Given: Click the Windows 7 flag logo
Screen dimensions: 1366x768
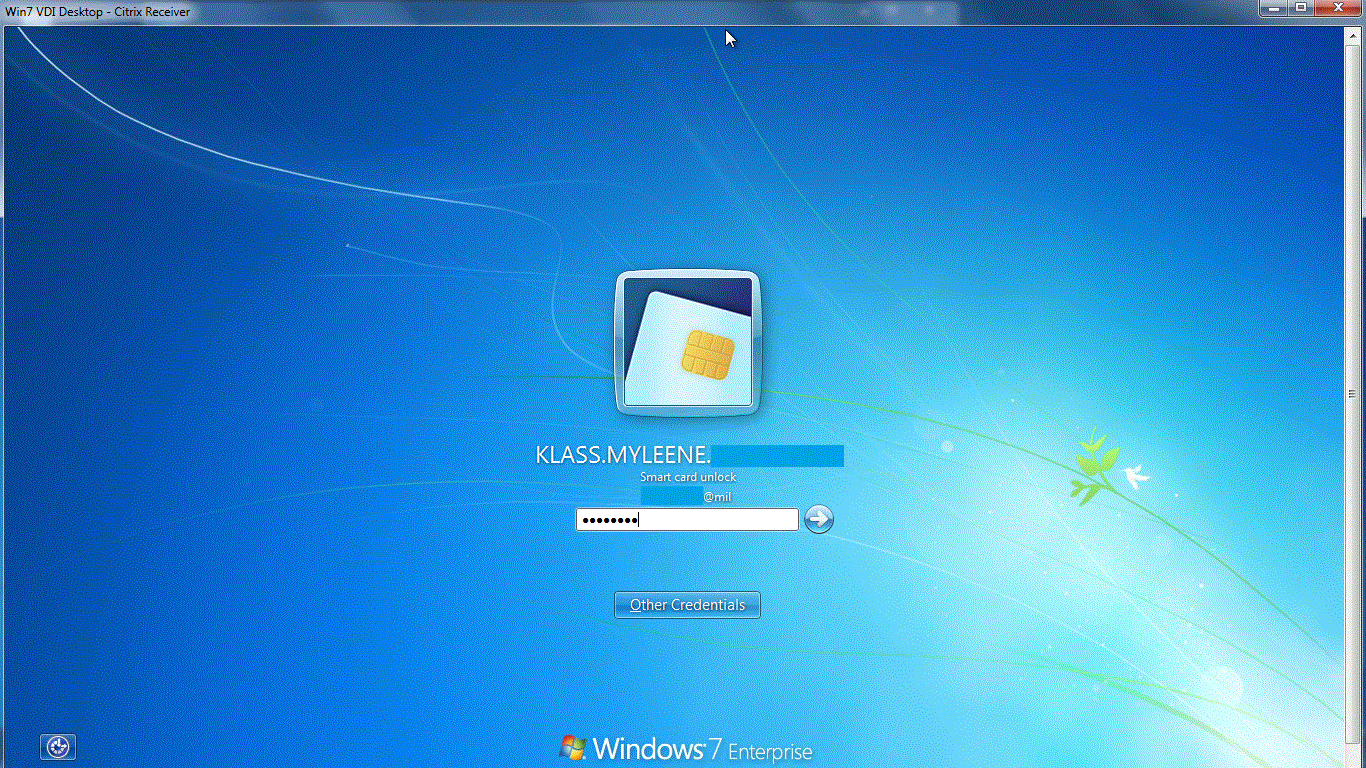Looking at the screenshot, I should (x=573, y=748).
